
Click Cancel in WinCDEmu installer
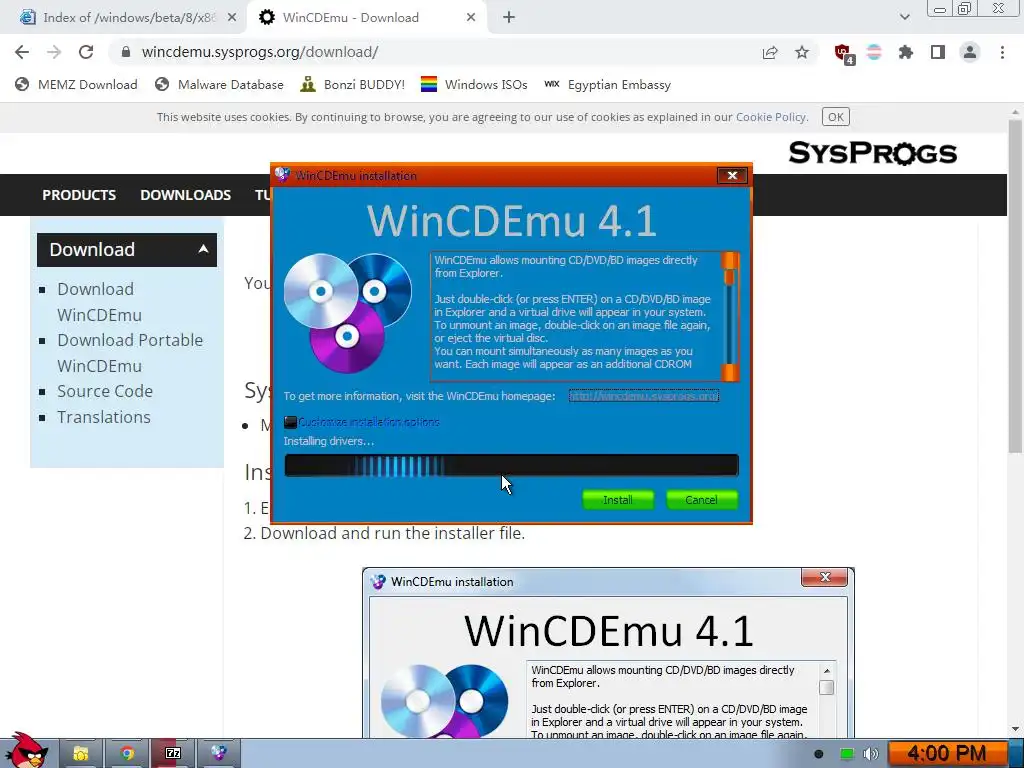tap(701, 500)
